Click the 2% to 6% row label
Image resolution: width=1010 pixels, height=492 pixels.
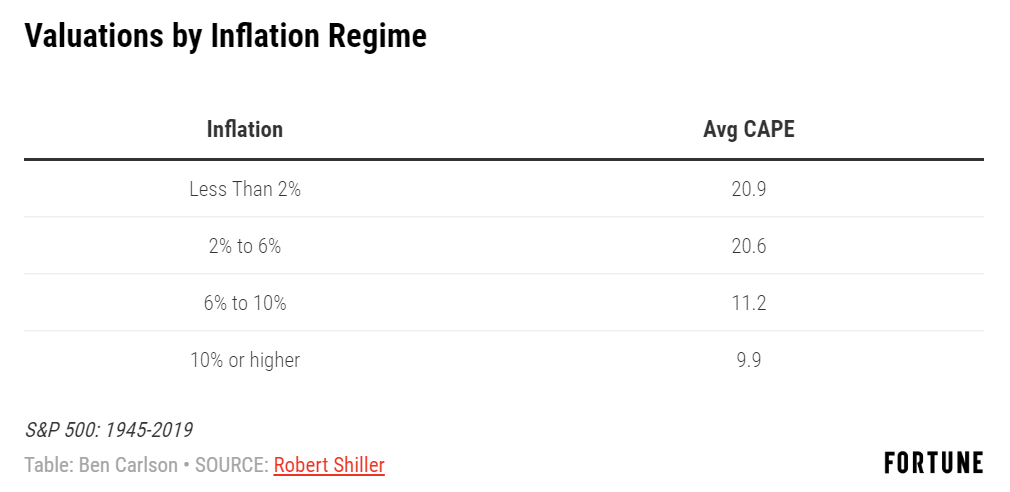click(245, 246)
